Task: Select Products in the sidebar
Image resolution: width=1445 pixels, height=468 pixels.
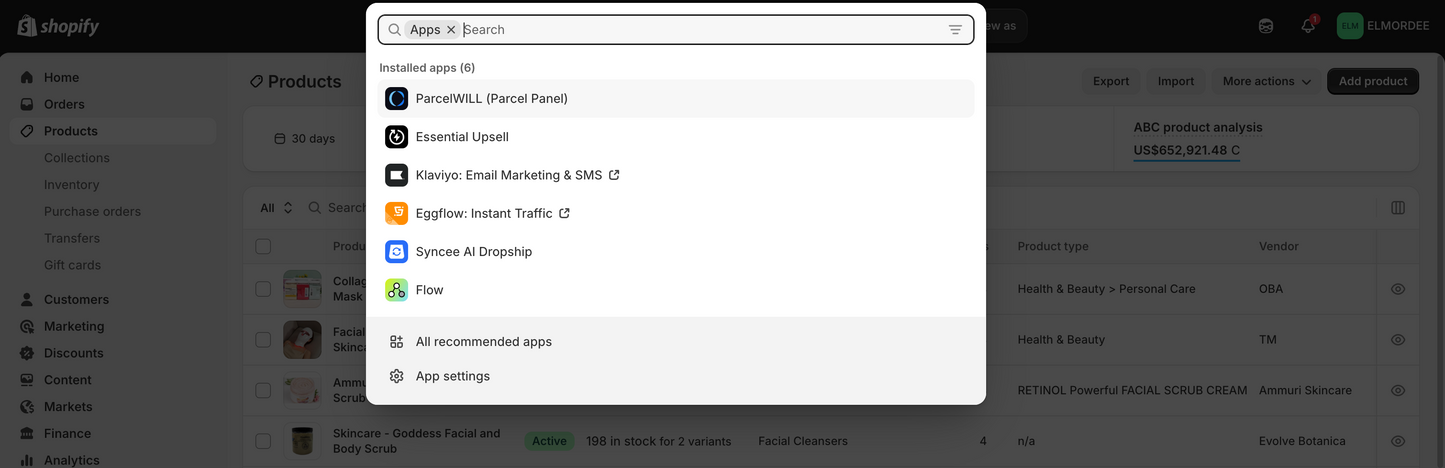Action: [112, 131]
